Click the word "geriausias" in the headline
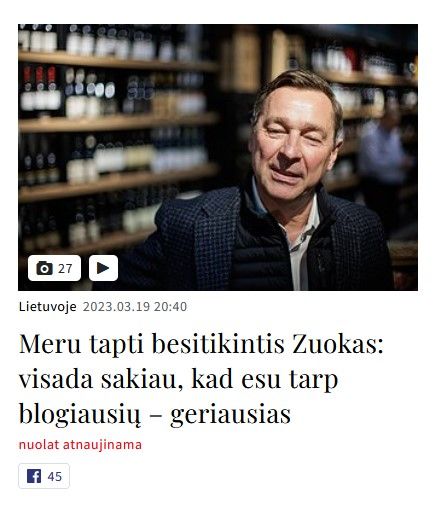 [230, 415]
